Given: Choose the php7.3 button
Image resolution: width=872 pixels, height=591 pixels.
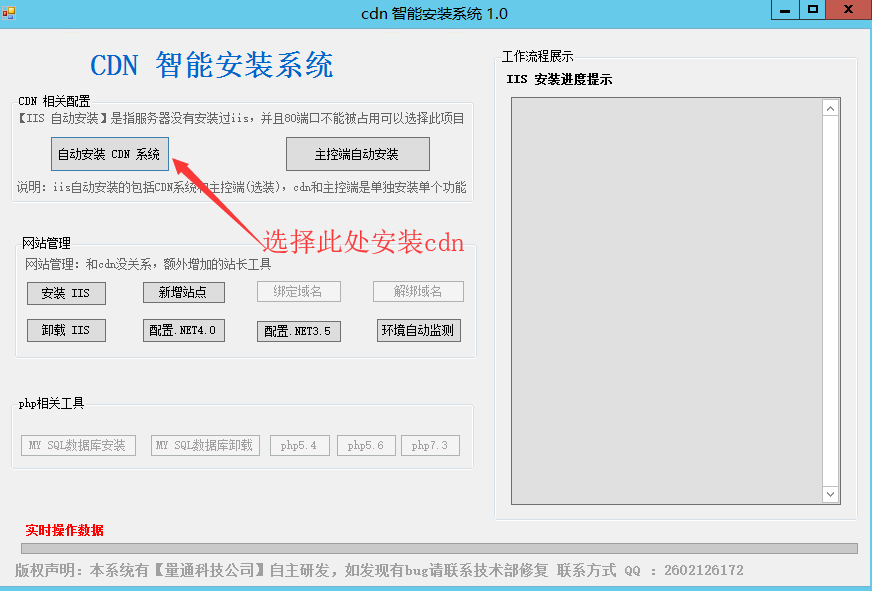Looking at the screenshot, I should (430, 445).
